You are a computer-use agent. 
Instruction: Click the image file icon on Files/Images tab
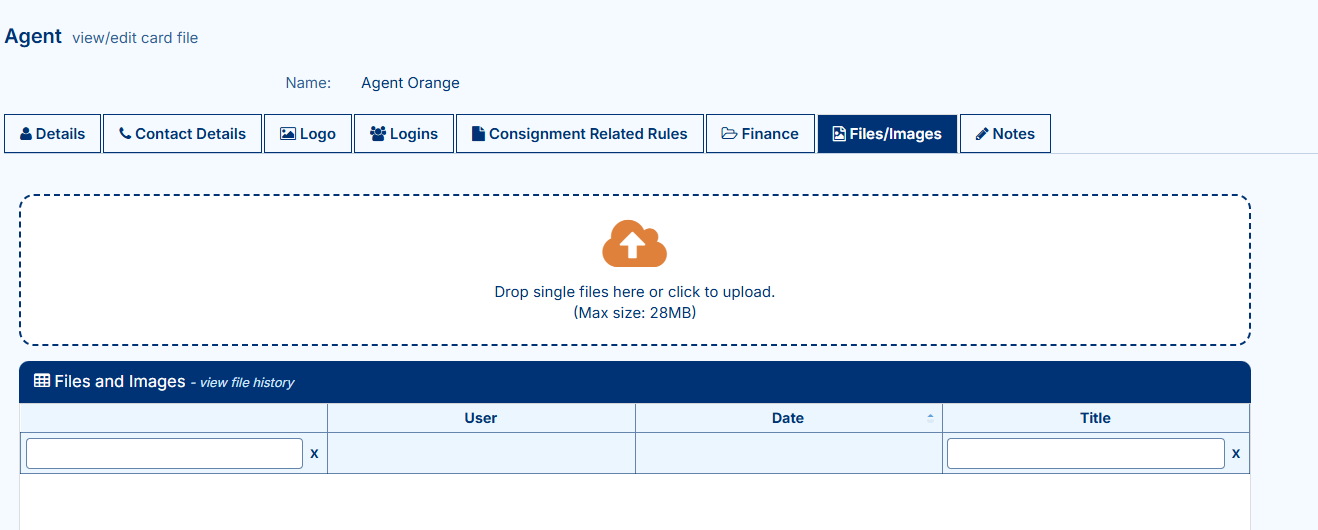(x=840, y=134)
